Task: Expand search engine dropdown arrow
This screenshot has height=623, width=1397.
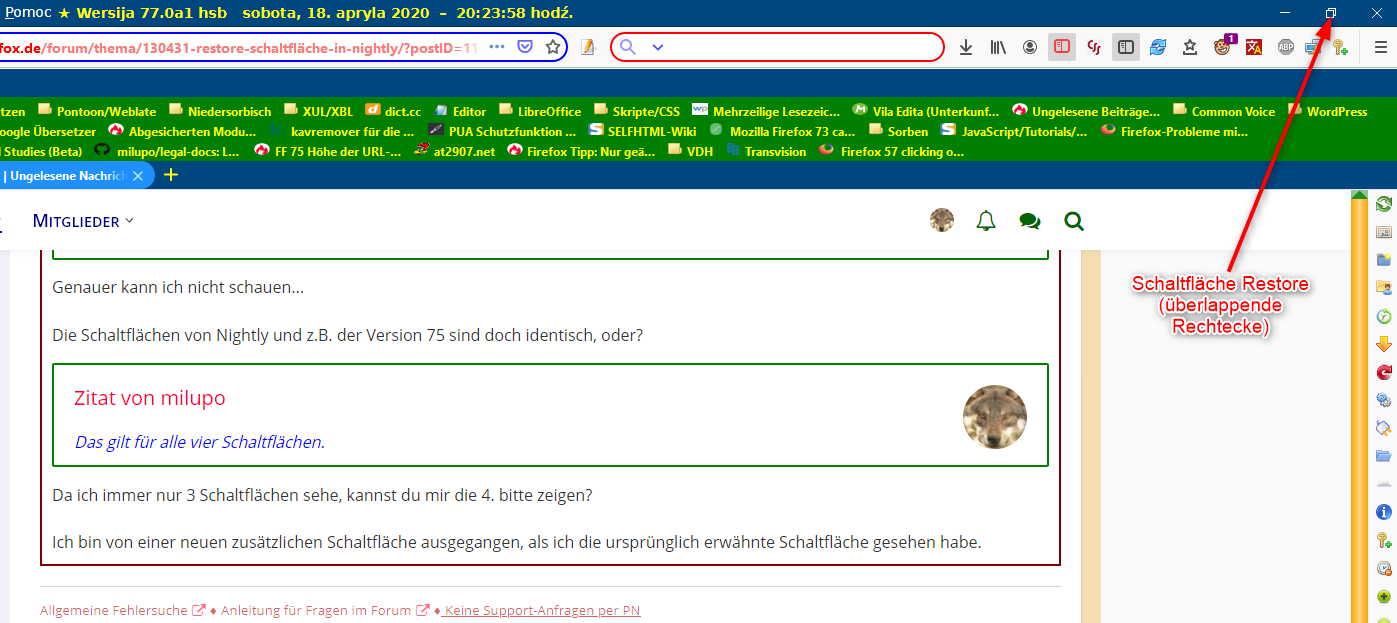Action: tap(658, 47)
